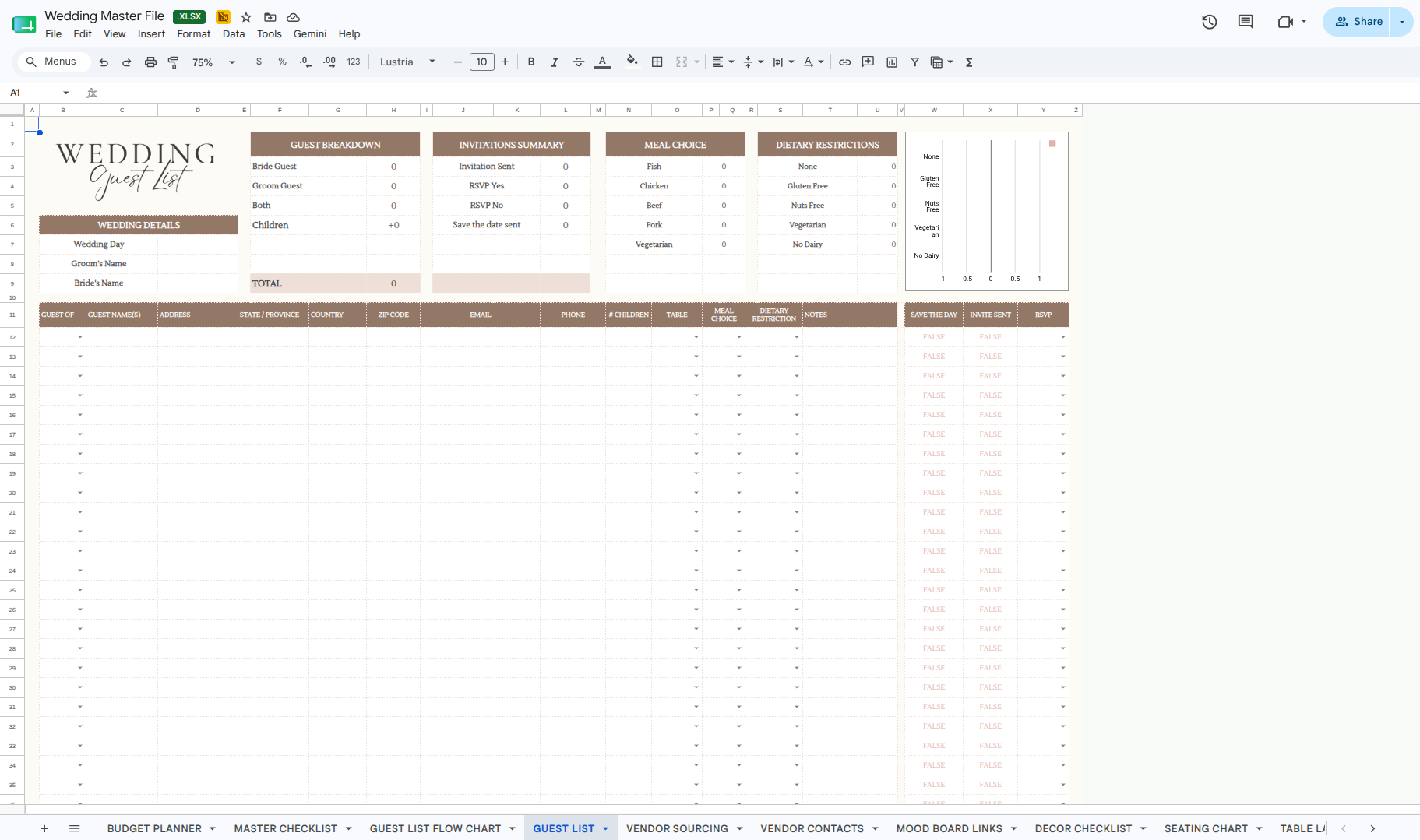Open the RSVP dropdown in row 12
1420x840 pixels.
(1062, 337)
